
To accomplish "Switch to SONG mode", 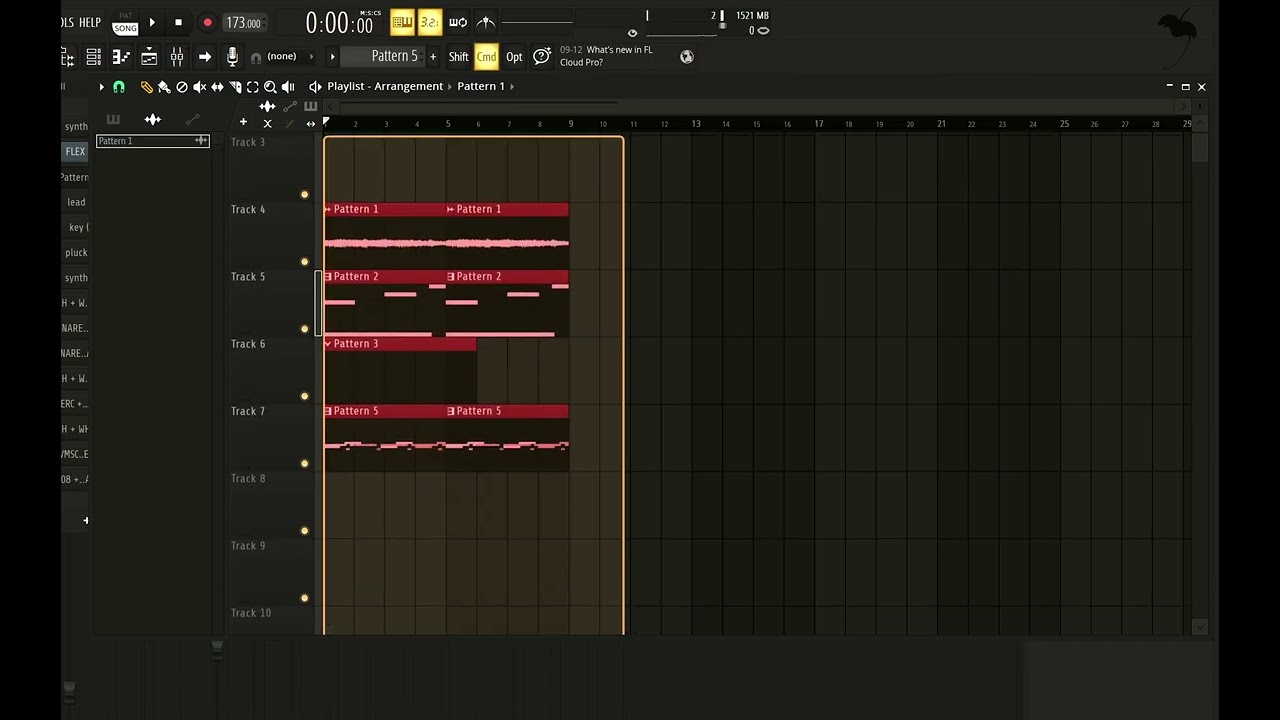I will click(x=125, y=28).
